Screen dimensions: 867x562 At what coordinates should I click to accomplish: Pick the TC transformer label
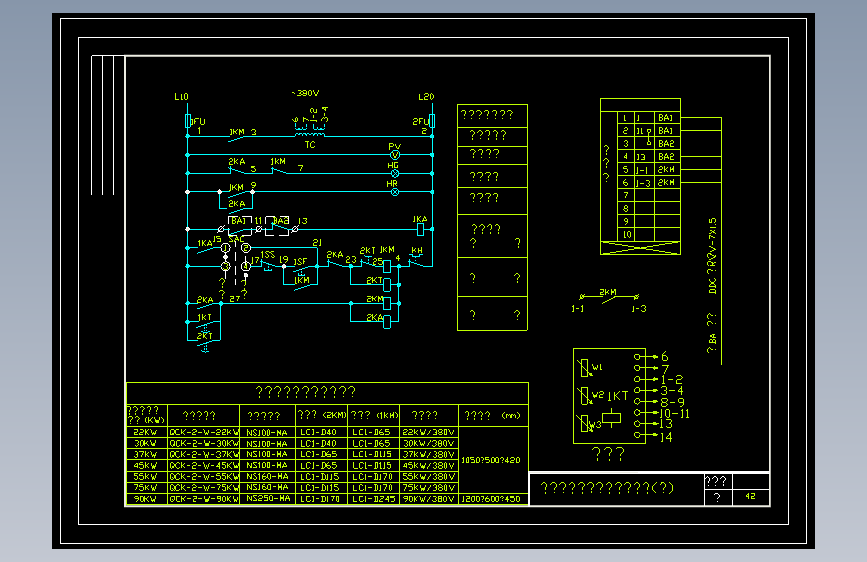point(310,144)
